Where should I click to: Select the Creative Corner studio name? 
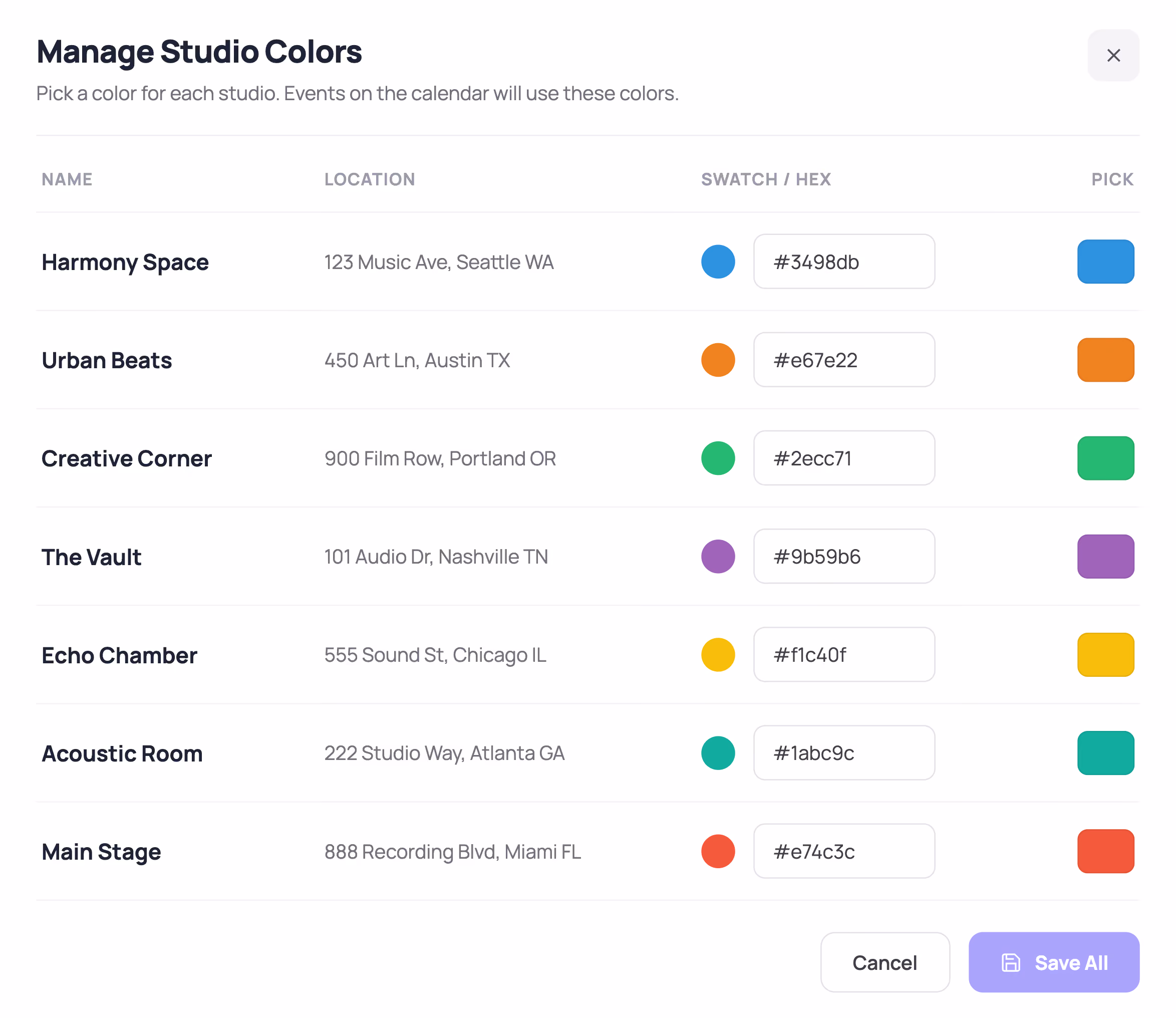coord(127,458)
